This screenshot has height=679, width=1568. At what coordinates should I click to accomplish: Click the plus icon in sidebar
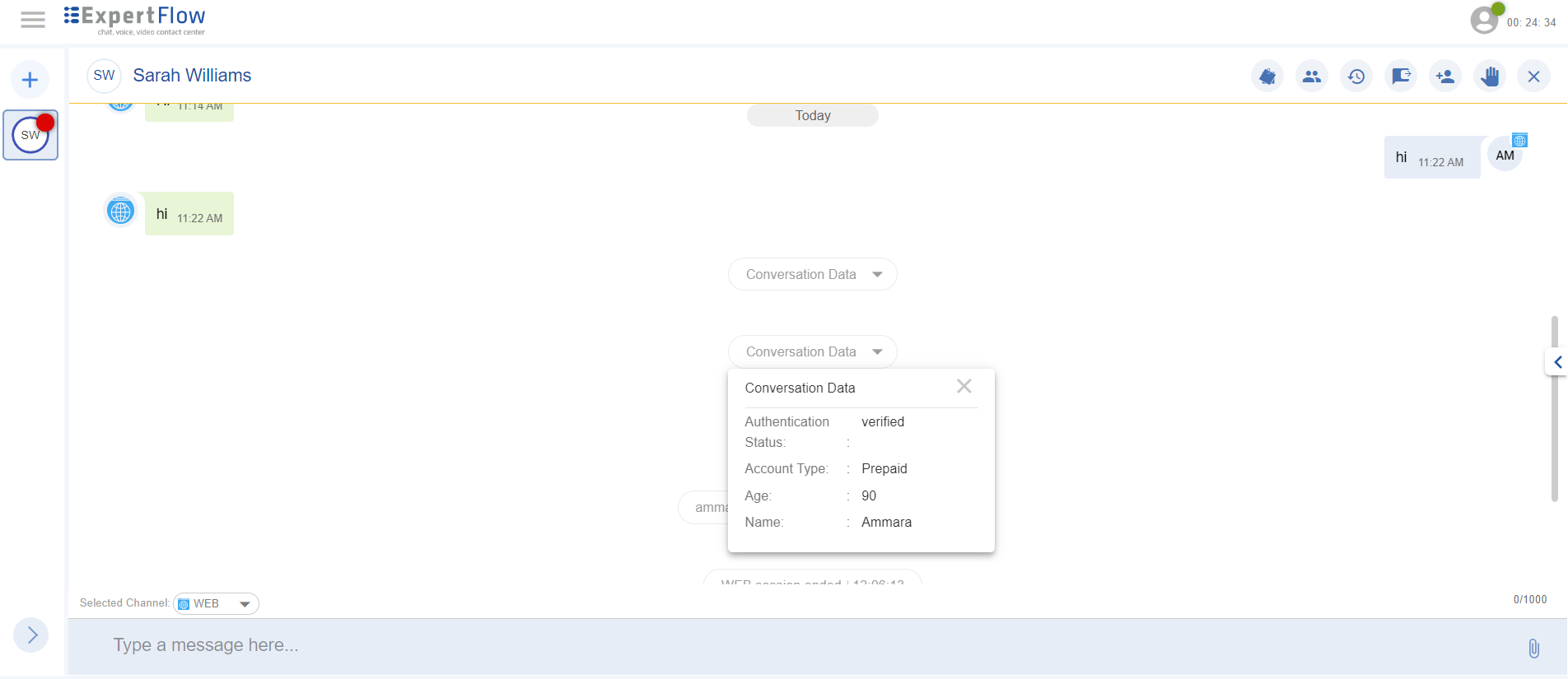pyautogui.click(x=30, y=80)
